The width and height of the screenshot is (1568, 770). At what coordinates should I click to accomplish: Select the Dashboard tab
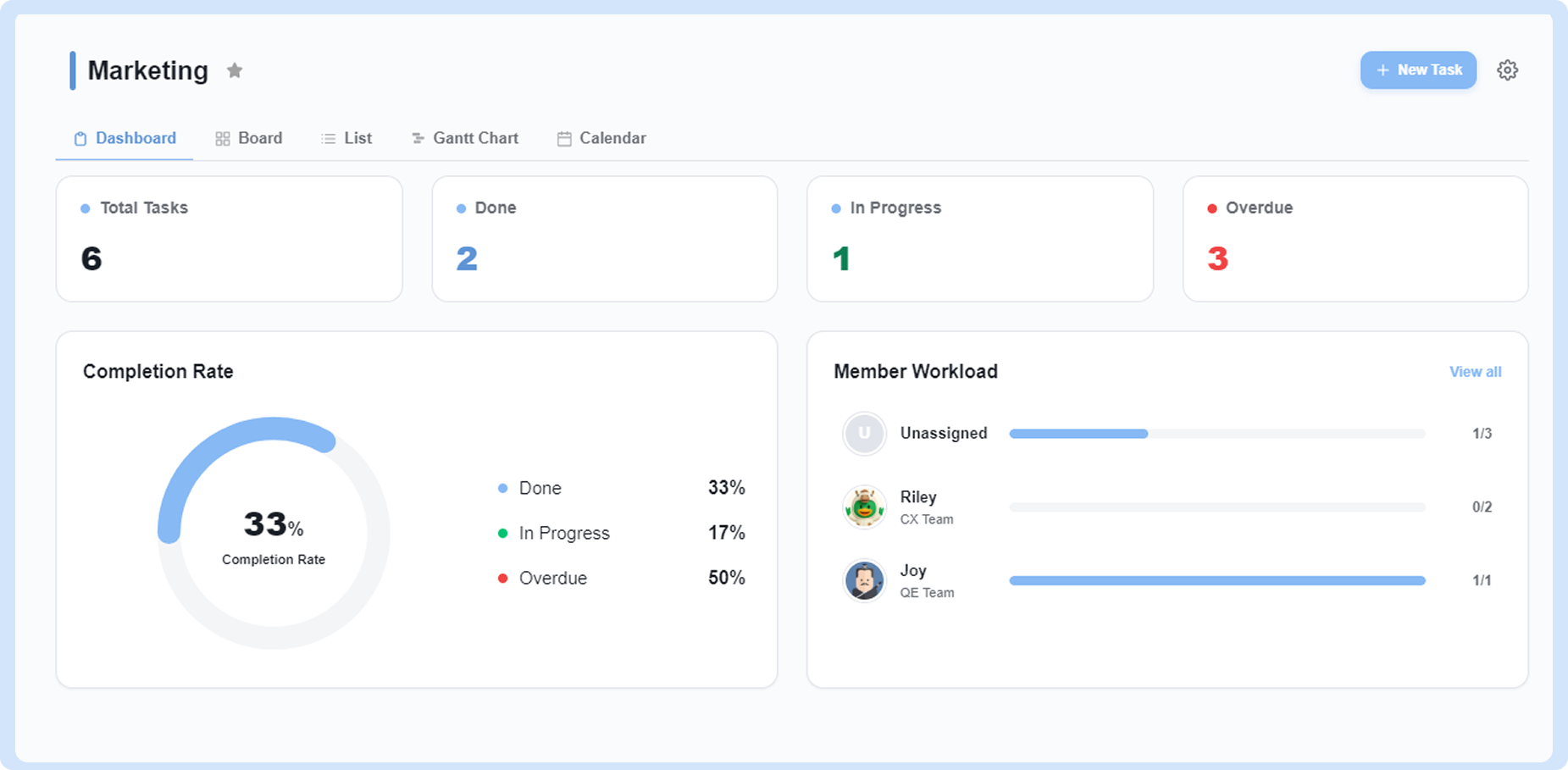pos(125,138)
